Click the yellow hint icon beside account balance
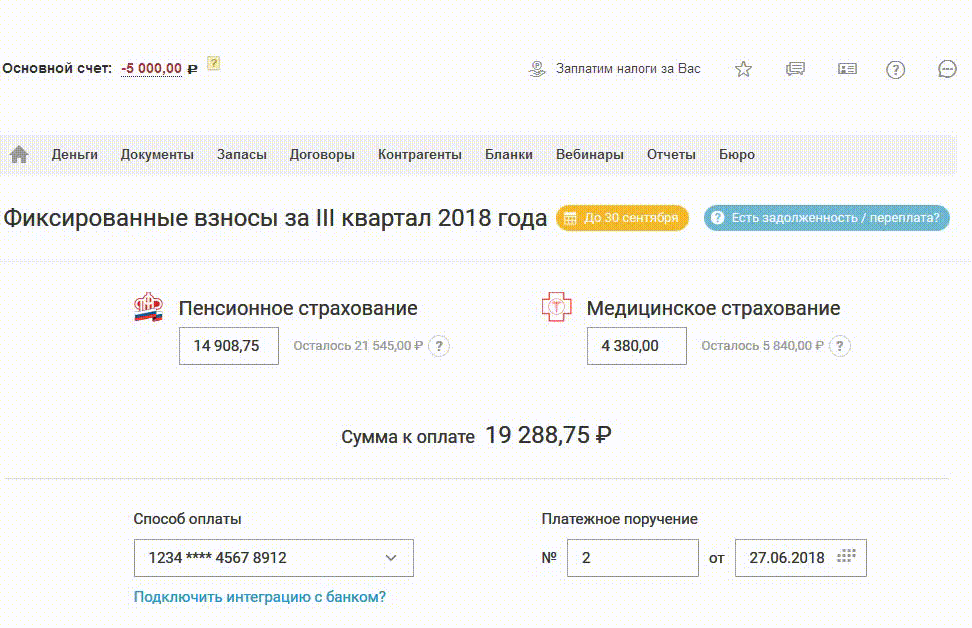 point(213,65)
